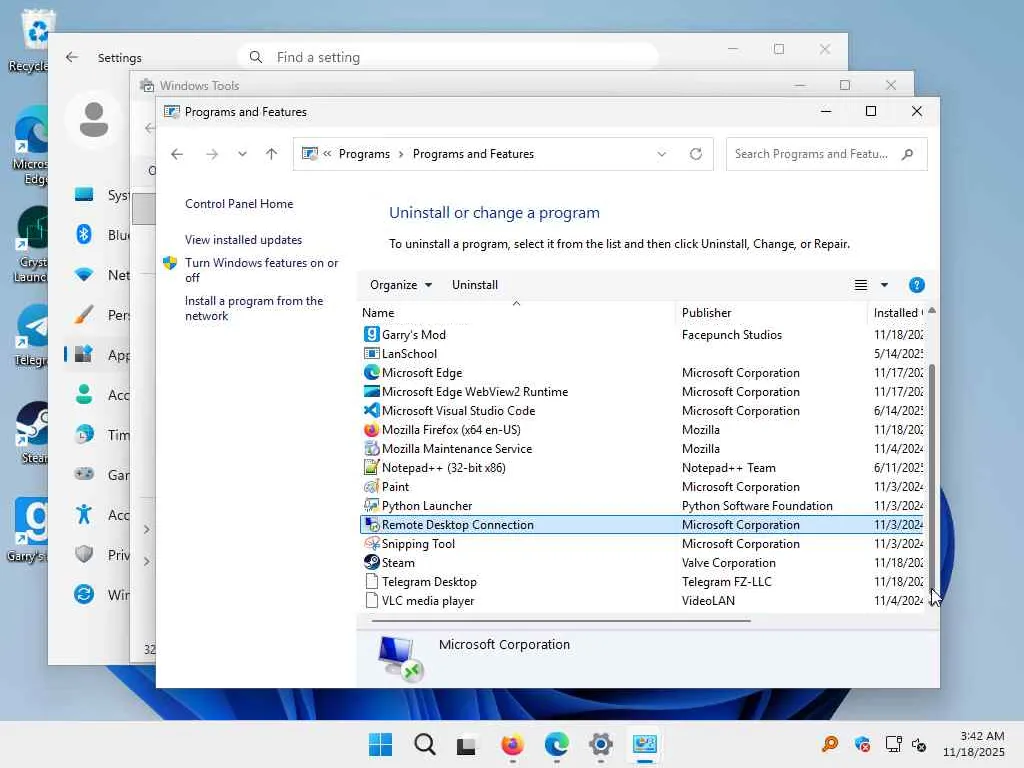Sort by the Installed On column header
Screen dimensions: 1024x768
tap(895, 313)
